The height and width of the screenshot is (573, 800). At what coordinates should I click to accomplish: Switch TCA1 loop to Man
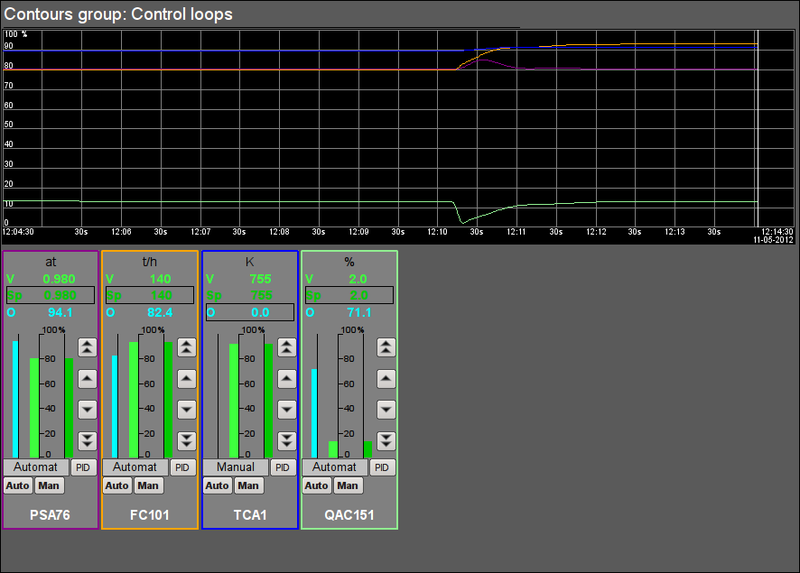(248, 485)
